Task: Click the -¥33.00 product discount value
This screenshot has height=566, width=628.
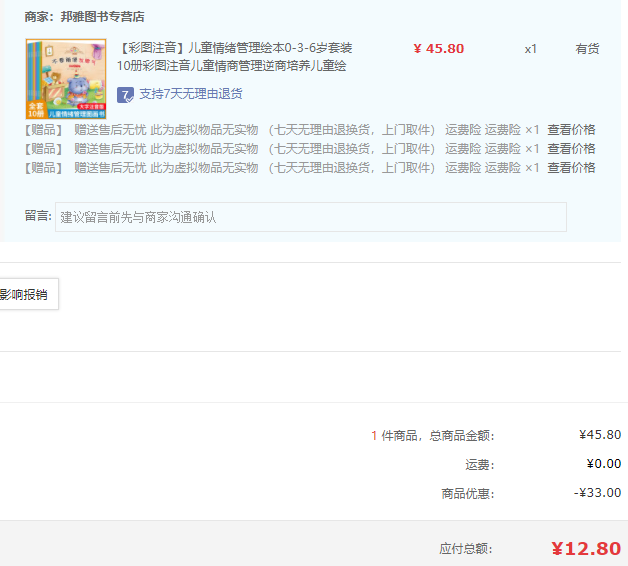Action: click(597, 493)
